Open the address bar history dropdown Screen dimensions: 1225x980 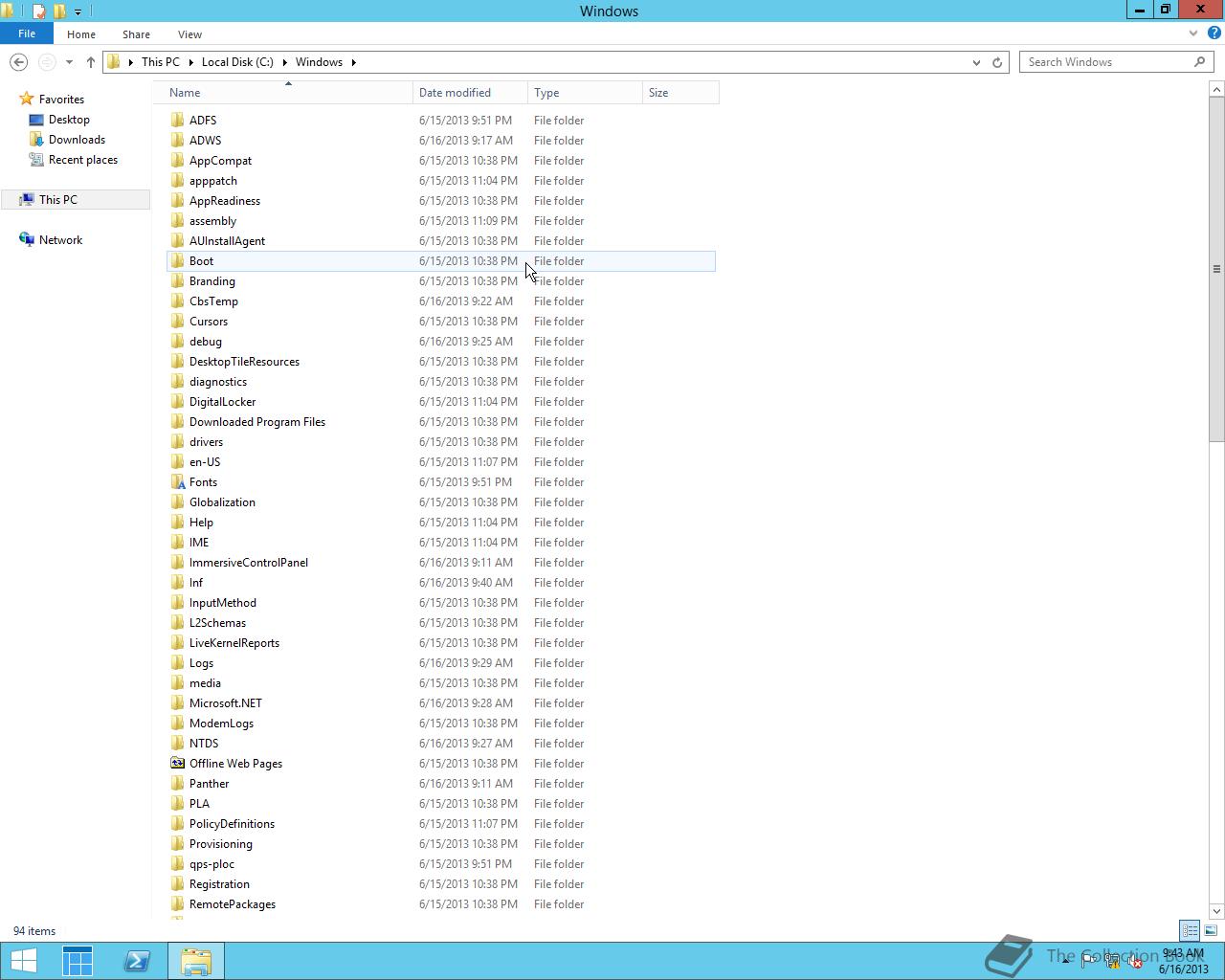(x=976, y=62)
